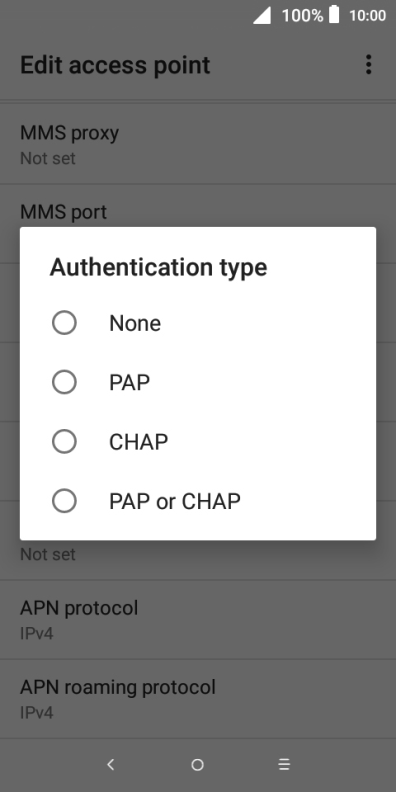
Task: Select the None radio button
Action: click(x=64, y=323)
